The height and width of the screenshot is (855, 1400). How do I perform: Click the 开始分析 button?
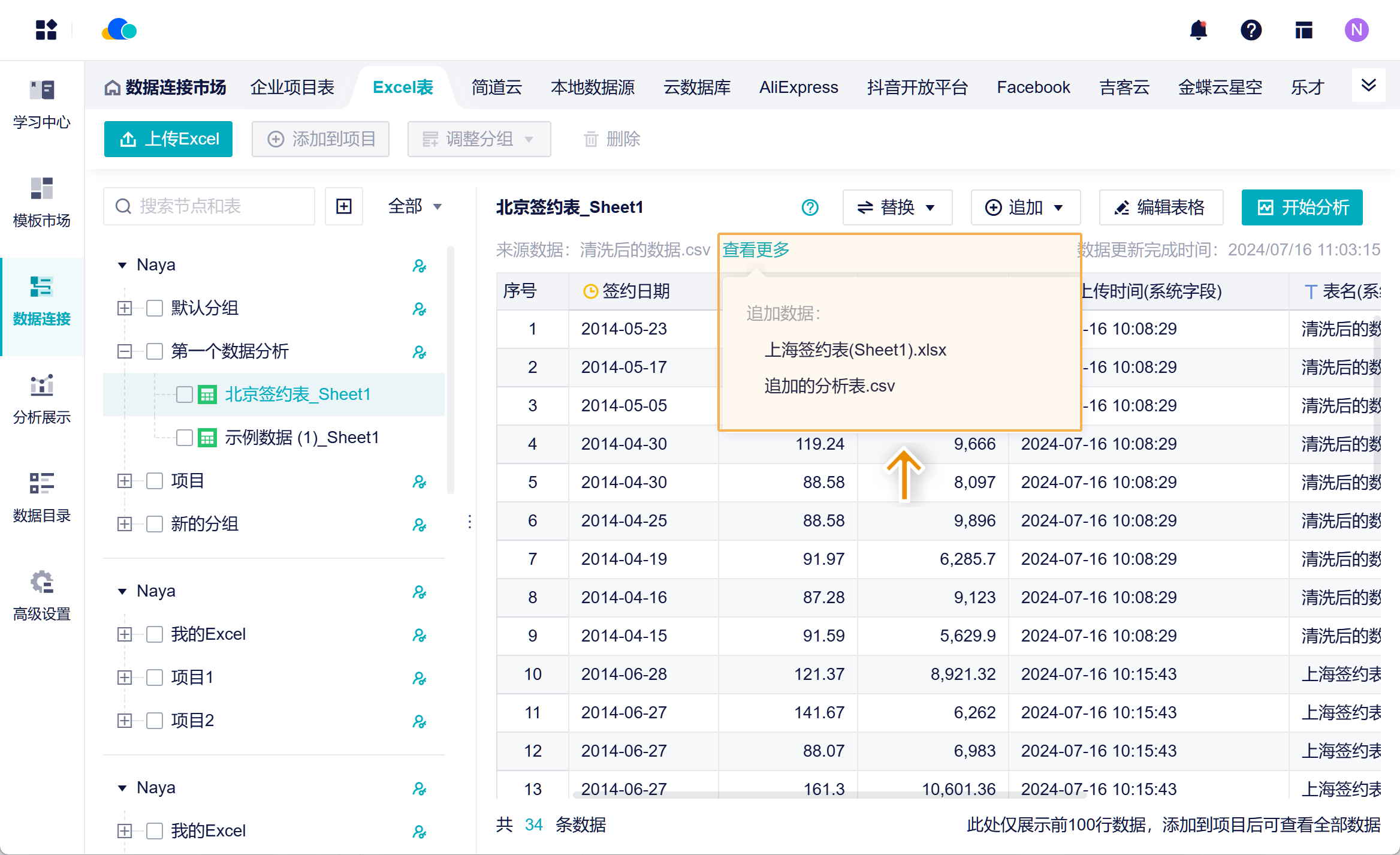1302,207
